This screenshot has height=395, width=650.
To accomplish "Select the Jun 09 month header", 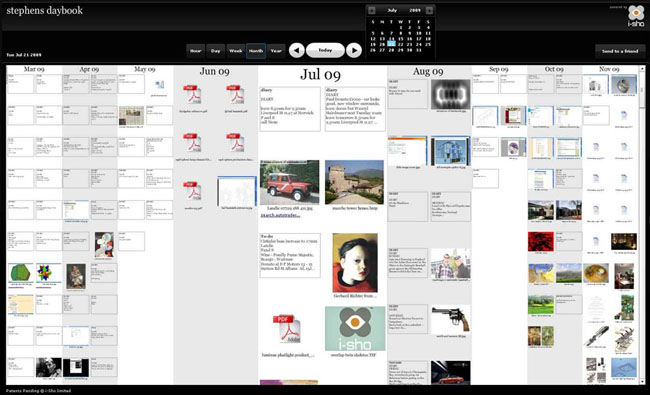I will 214,71.
